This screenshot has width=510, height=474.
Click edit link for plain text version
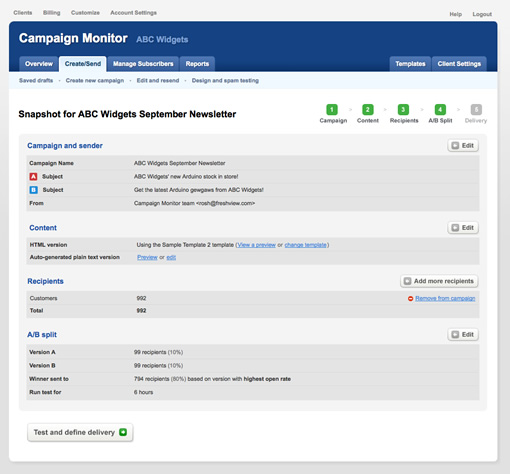[x=171, y=257]
